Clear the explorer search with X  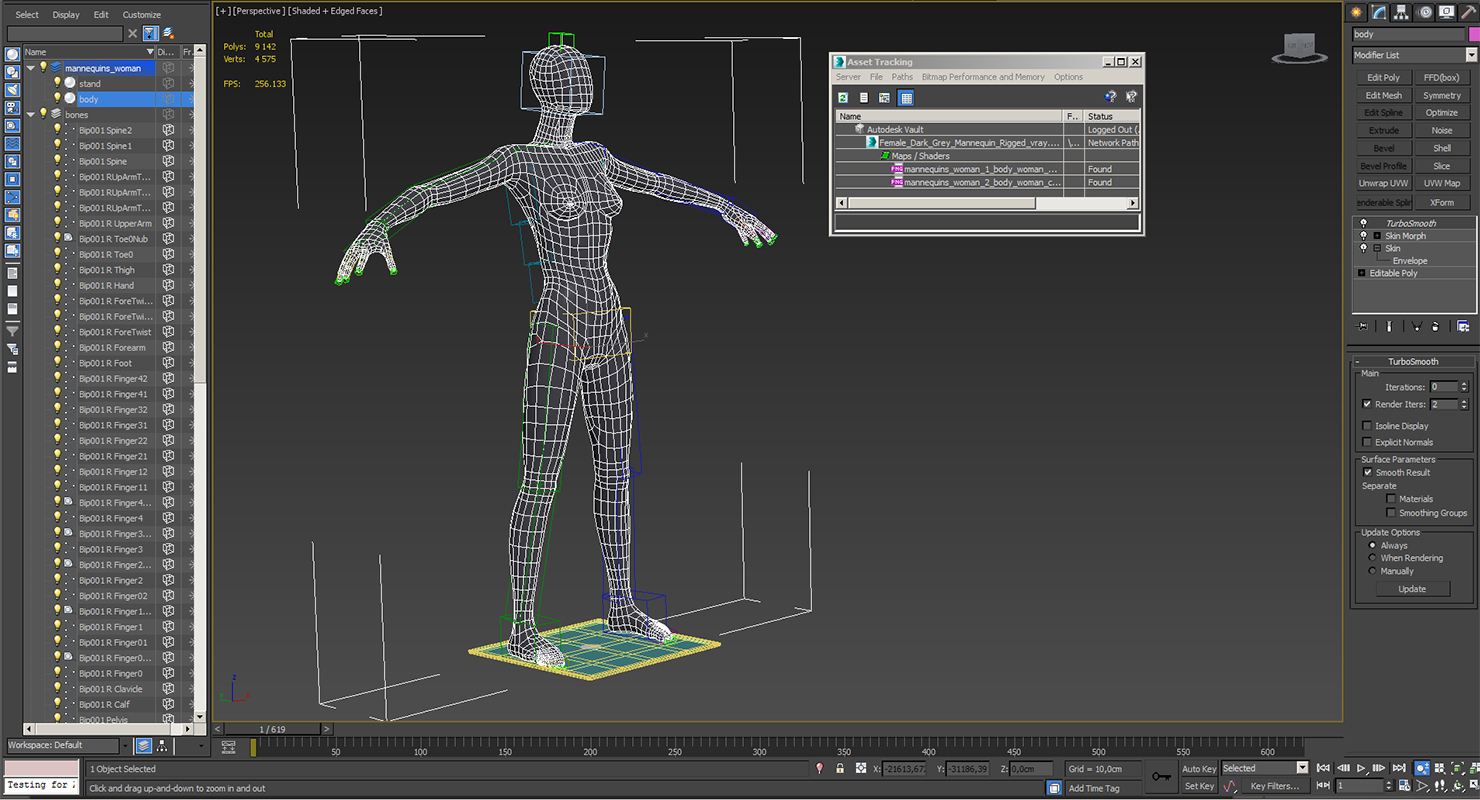click(x=133, y=34)
